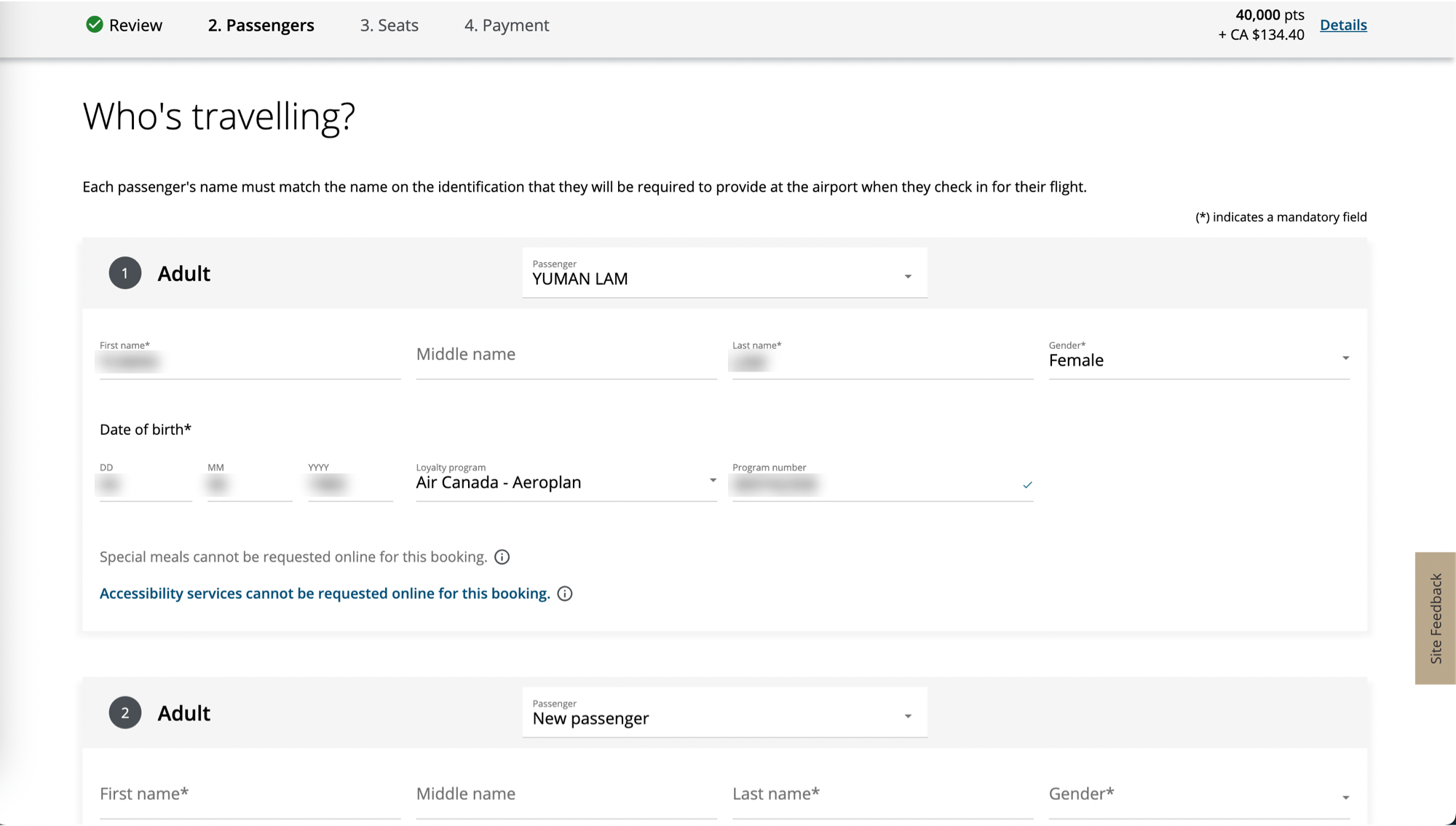Click the accessibility services link text
Screen dimensions: 1456x826
(325, 594)
